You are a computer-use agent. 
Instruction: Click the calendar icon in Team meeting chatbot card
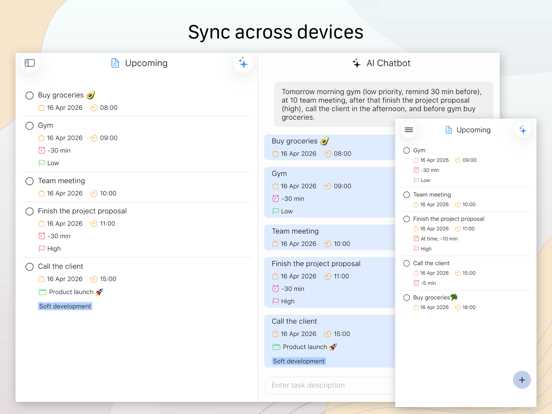[x=275, y=244]
